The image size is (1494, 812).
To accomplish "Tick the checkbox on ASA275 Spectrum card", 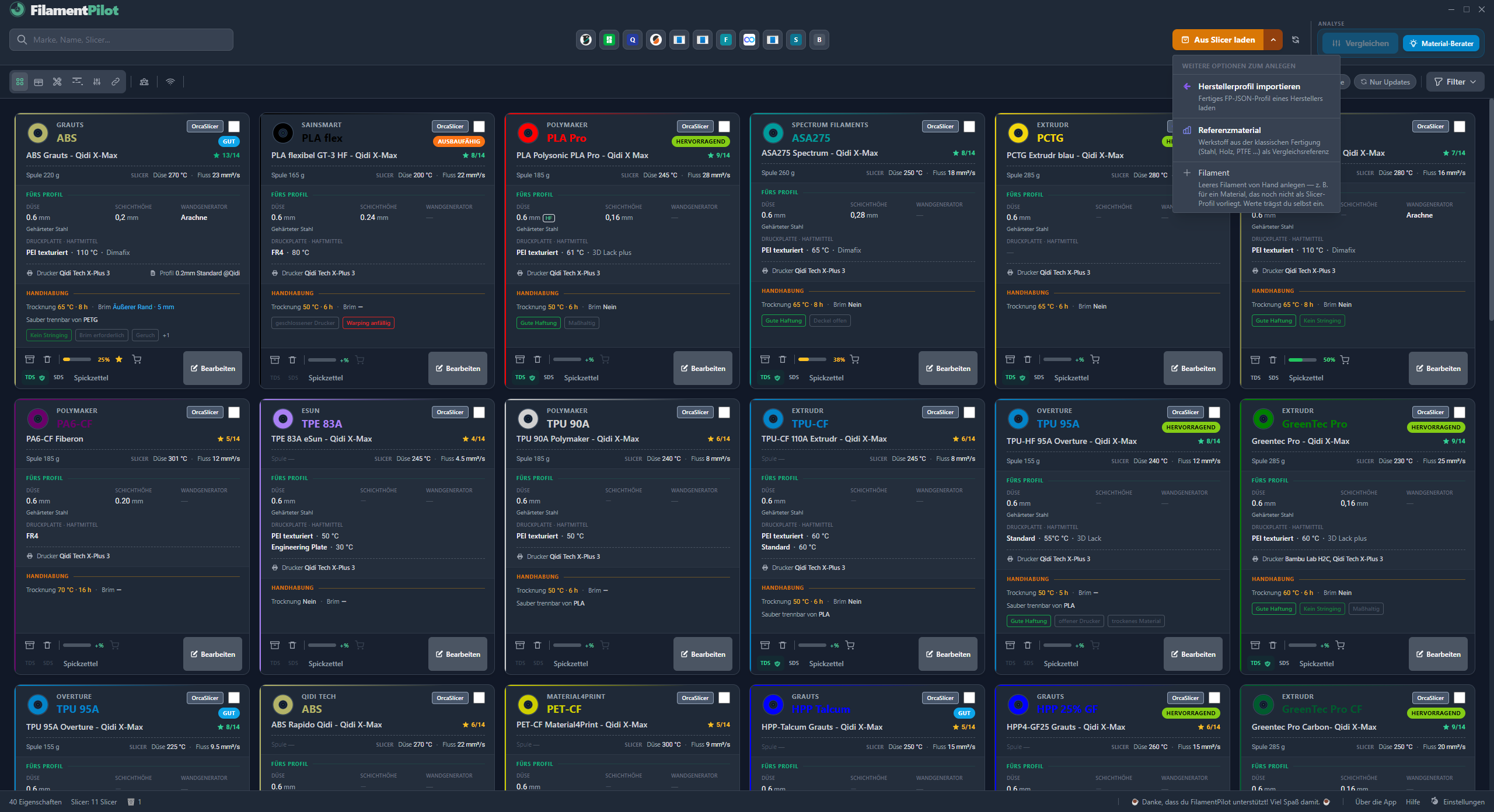I will coord(969,127).
